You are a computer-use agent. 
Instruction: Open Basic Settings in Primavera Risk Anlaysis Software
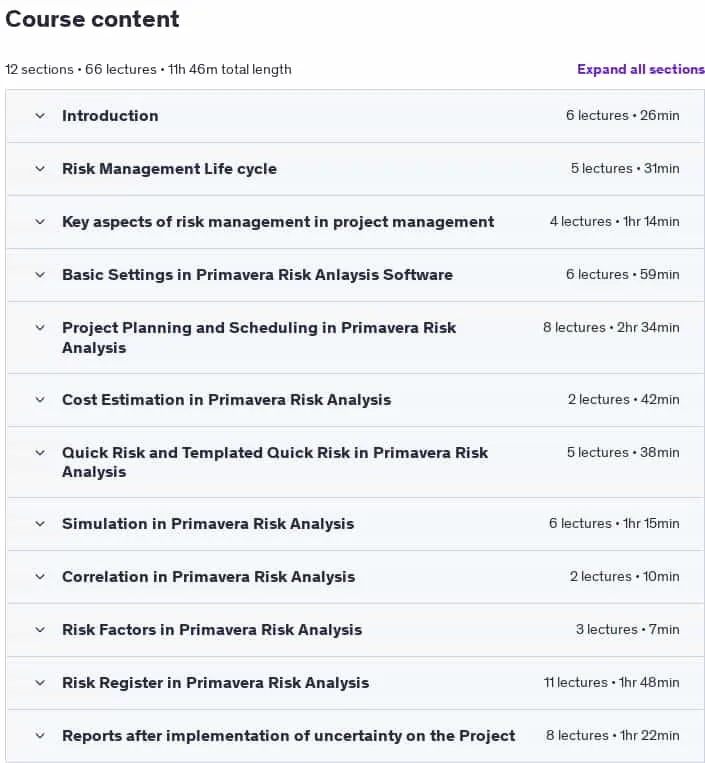(257, 275)
